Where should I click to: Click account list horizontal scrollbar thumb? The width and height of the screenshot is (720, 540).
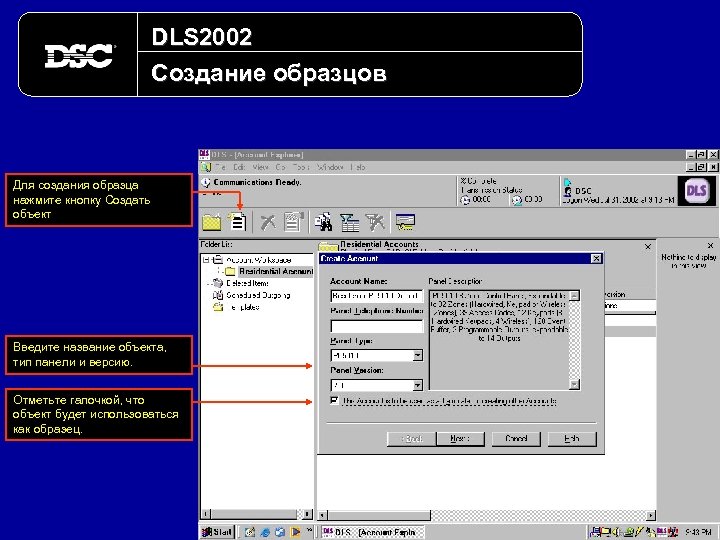tap(379, 515)
